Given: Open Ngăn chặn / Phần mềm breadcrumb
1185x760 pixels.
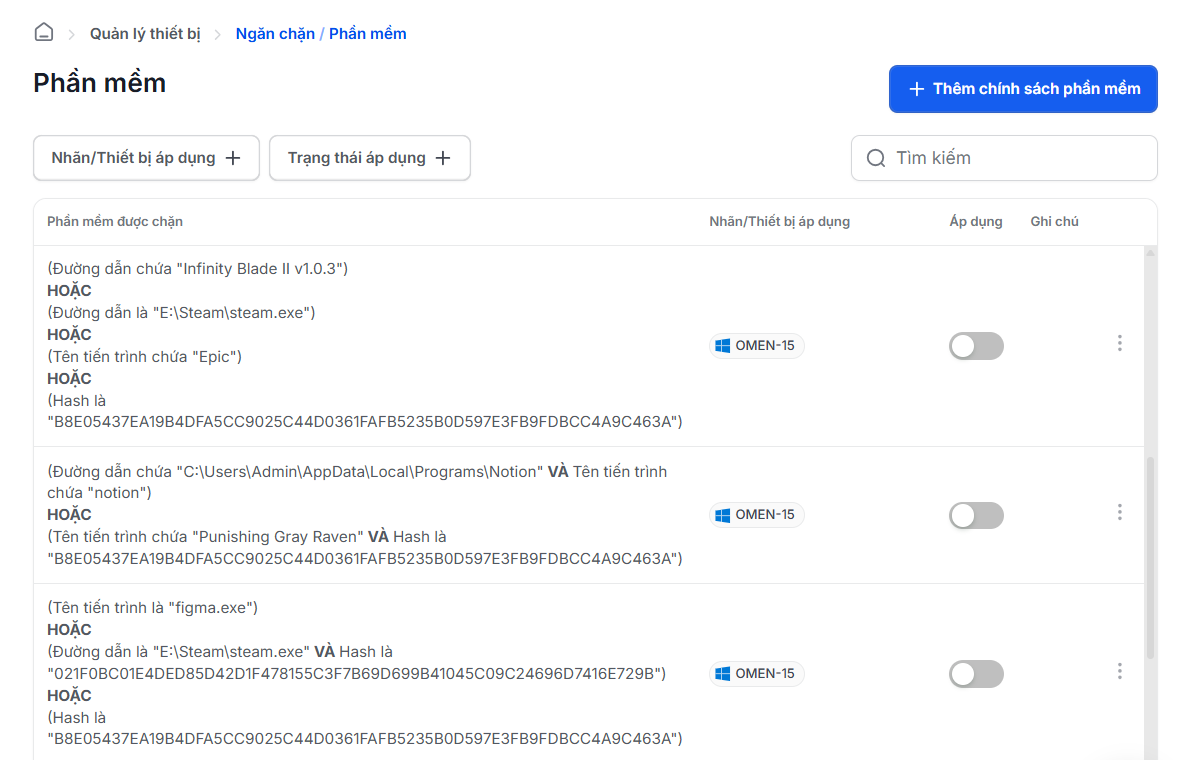Looking at the screenshot, I should click(x=321, y=34).
